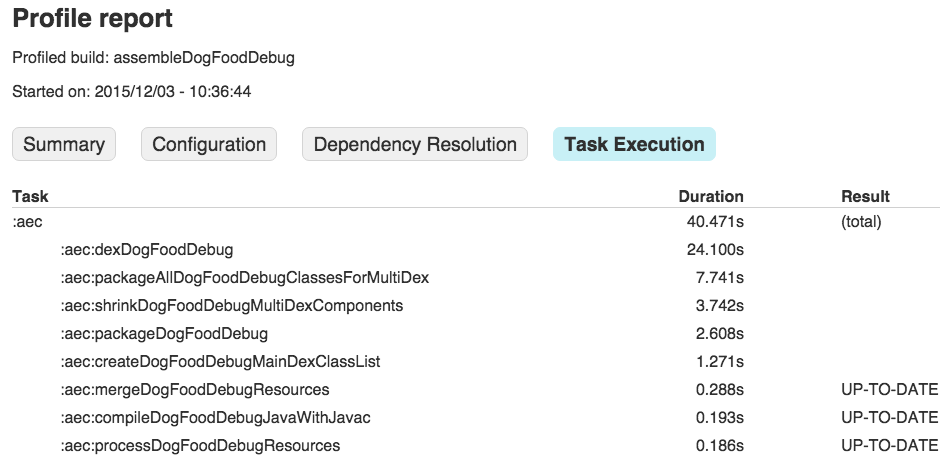Select the :aec project row
The width and height of the screenshot is (952, 466).
point(27,221)
